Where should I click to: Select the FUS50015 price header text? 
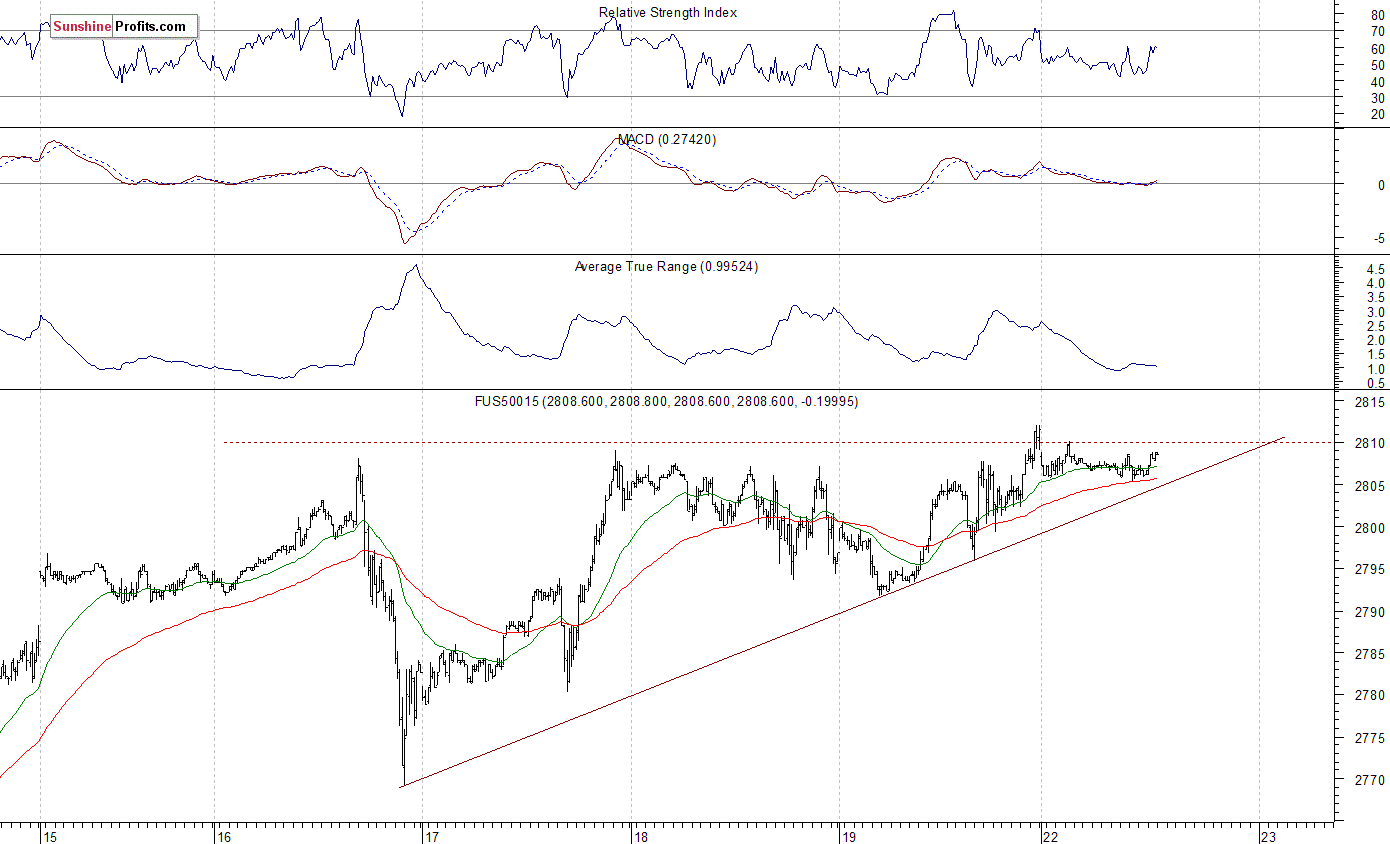(x=666, y=401)
